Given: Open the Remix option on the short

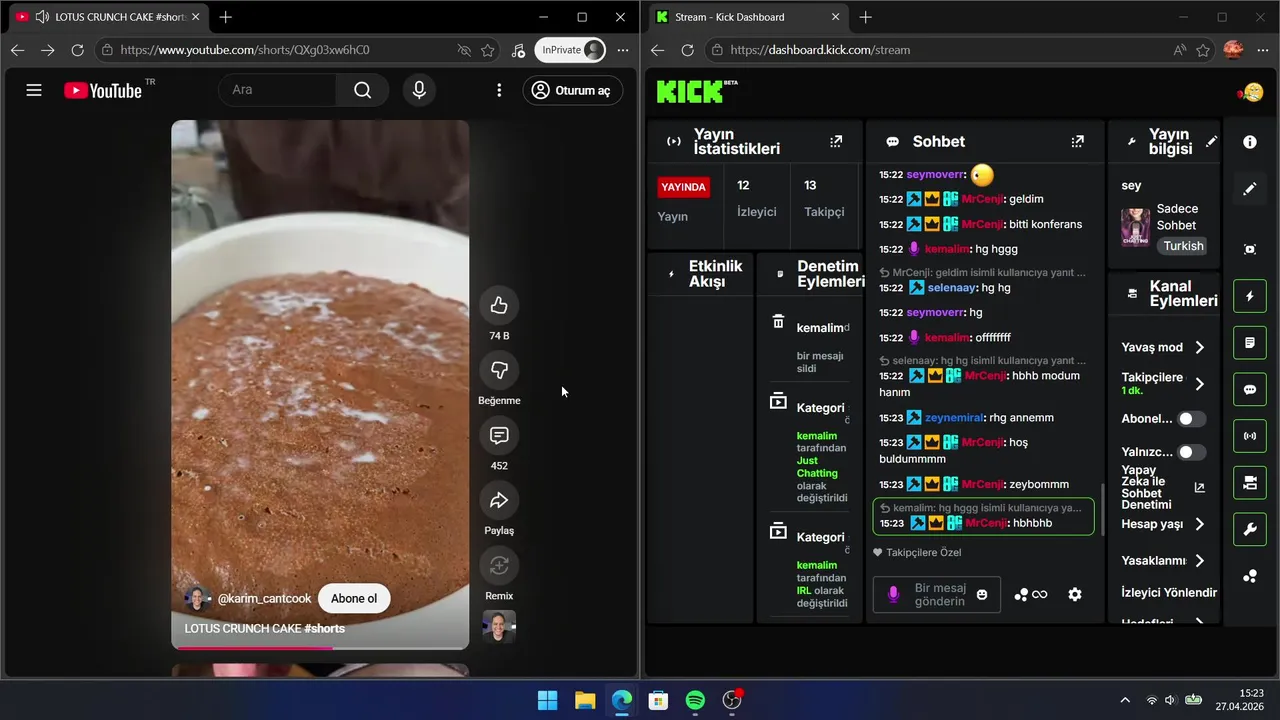Looking at the screenshot, I should (x=499, y=566).
